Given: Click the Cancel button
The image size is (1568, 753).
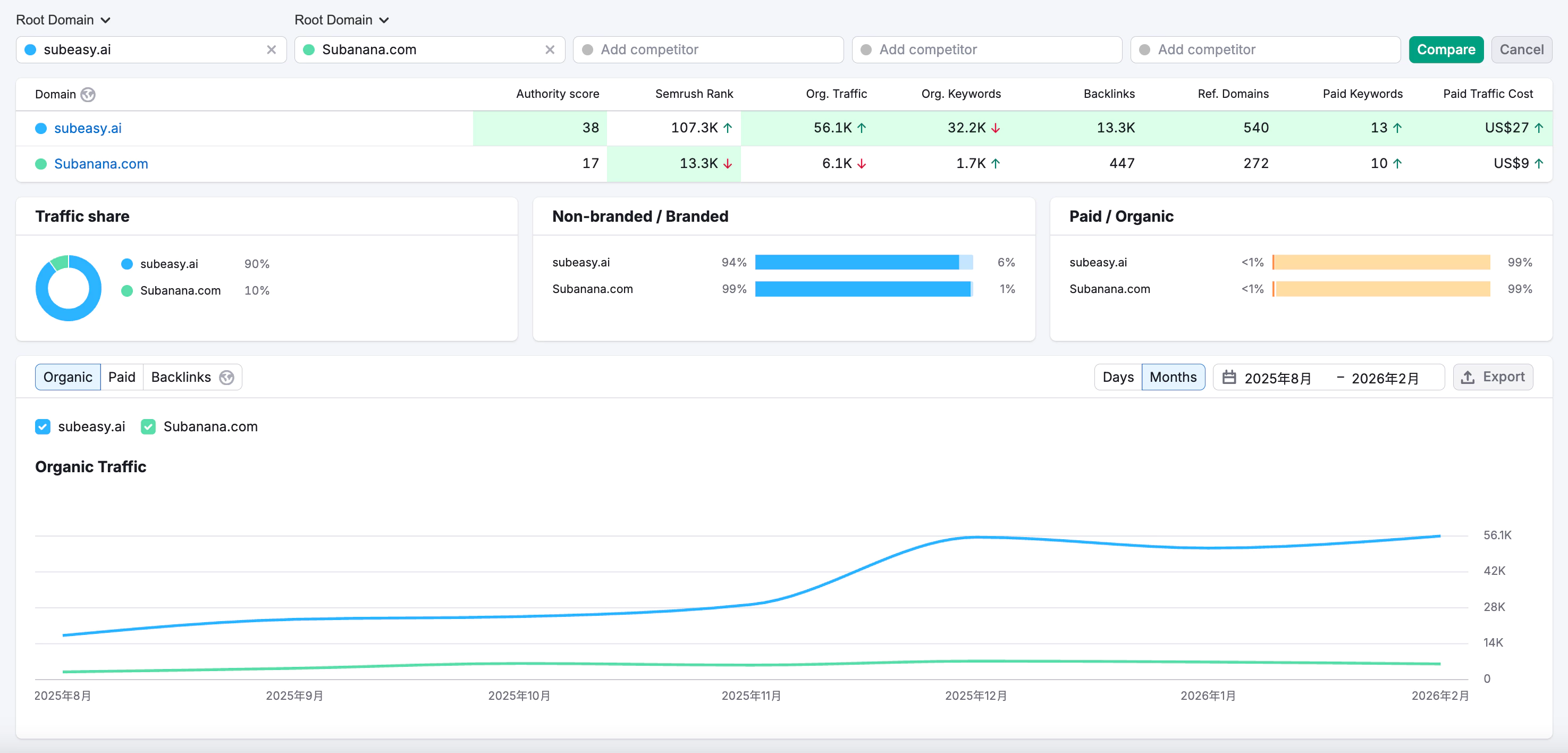Looking at the screenshot, I should (1521, 49).
